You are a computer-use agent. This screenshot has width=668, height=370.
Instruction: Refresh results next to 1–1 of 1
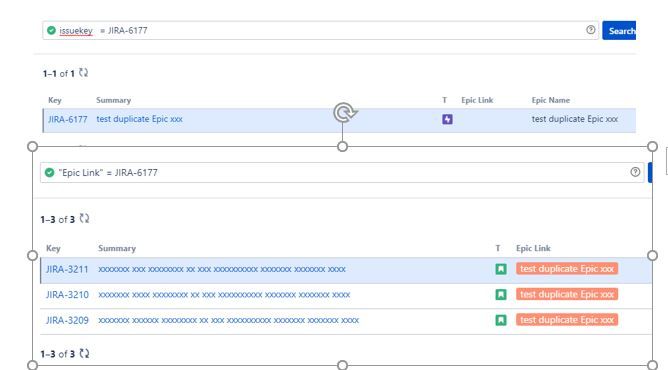[x=84, y=73]
